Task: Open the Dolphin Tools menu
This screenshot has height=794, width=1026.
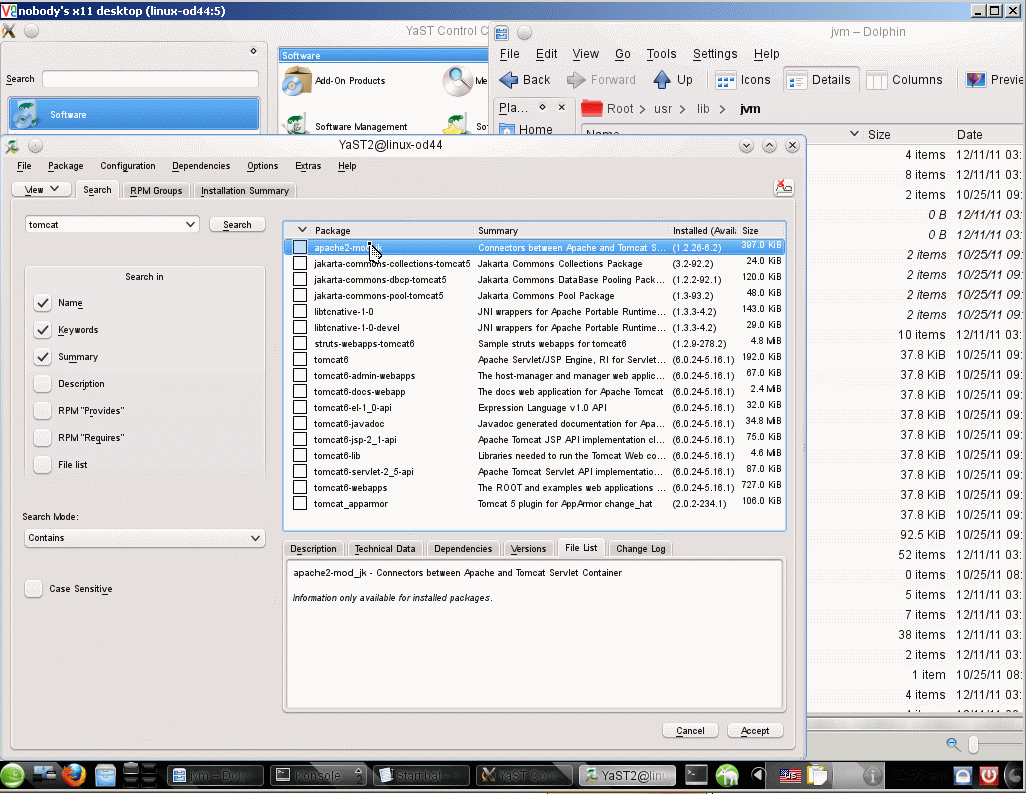Action: [x=662, y=54]
